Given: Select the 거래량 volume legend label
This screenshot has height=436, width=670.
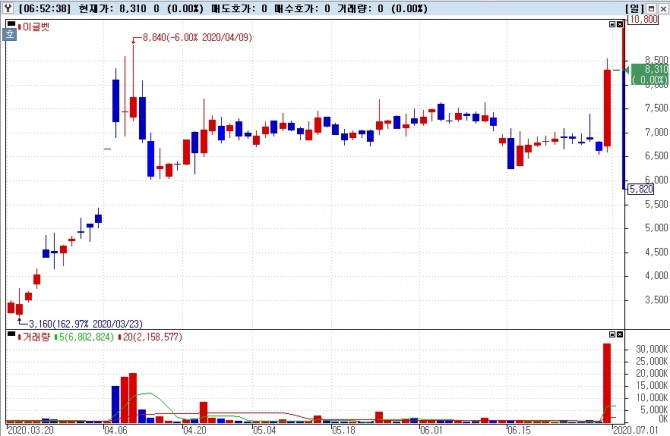Looking at the screenshot, I should (x=36, y=337).
